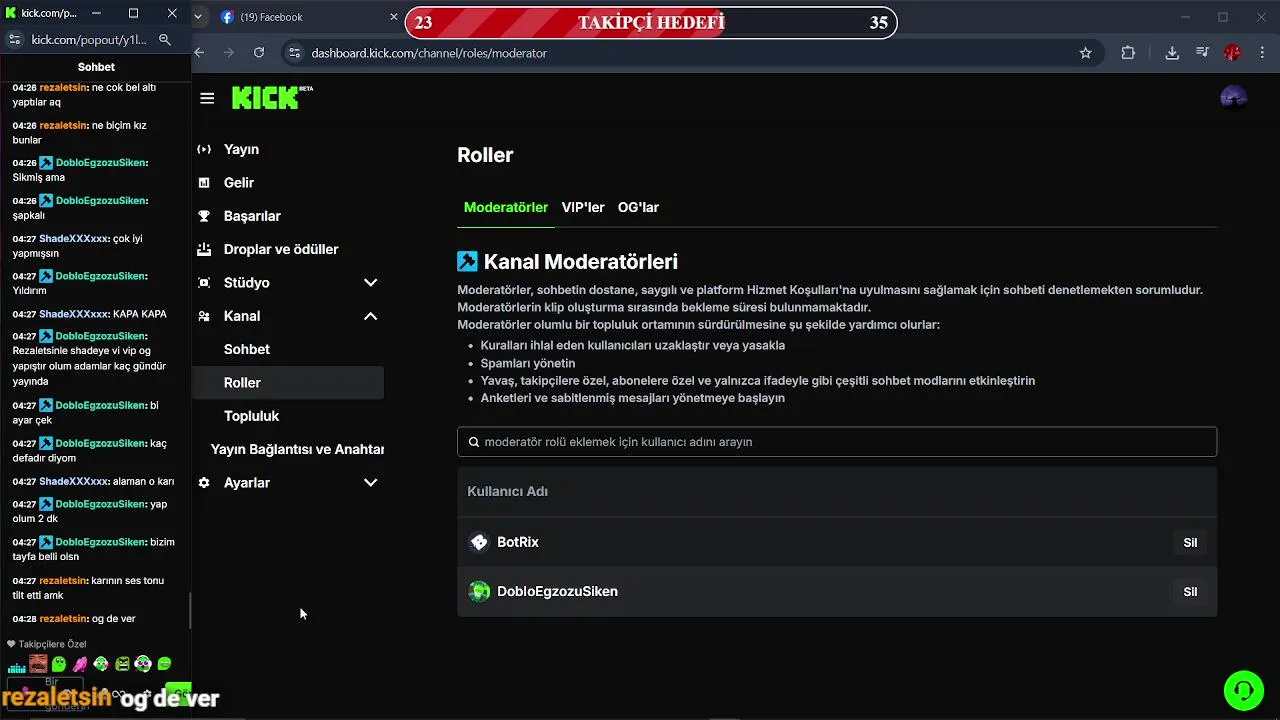Open the Chrome three-dot menu
This screenshot has width=1280, height=720.
pyautogui.click(x=1263, y=53)
